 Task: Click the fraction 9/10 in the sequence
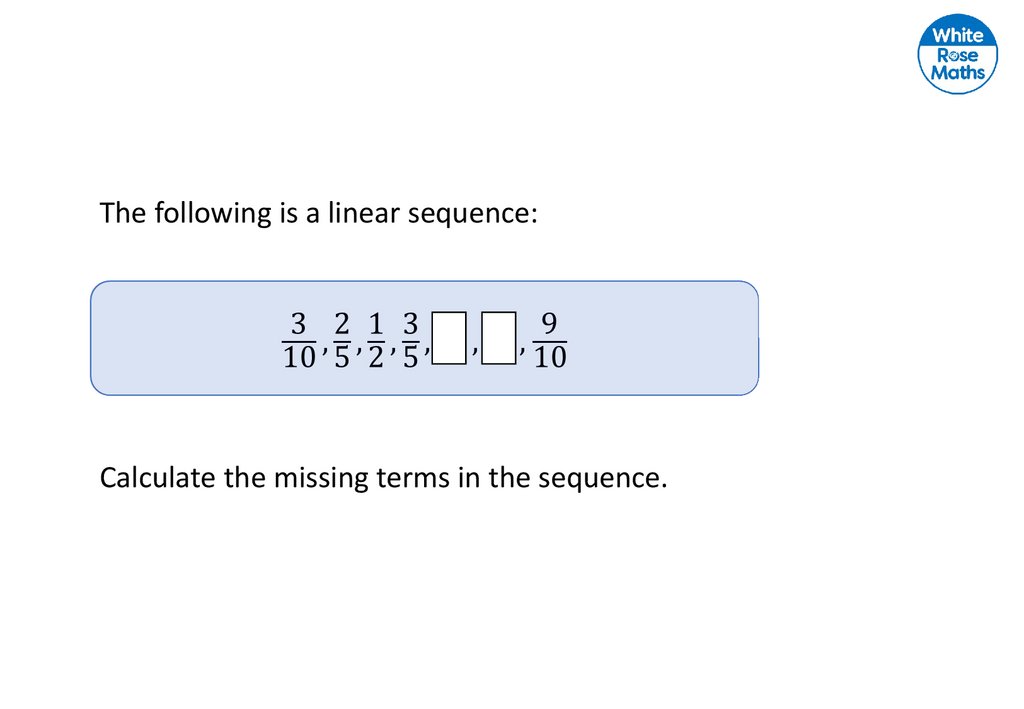tap(549, 338)
